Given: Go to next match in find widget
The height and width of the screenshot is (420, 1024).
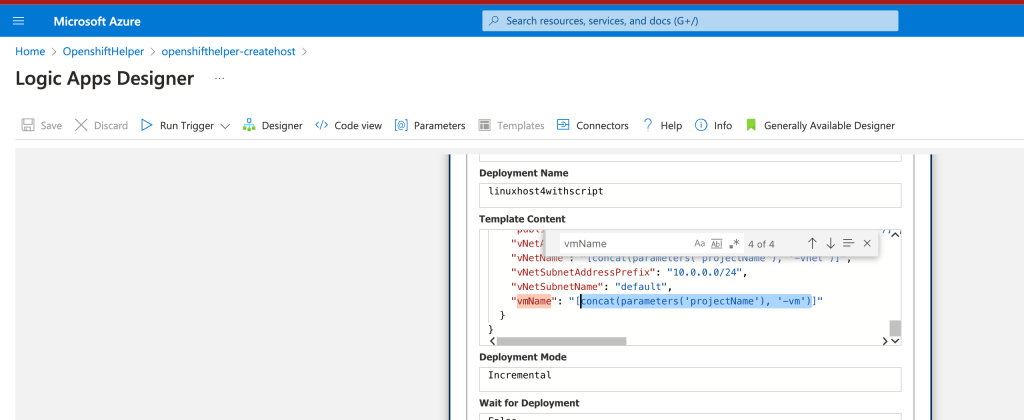Looking at the screenshot, I should [831, 243].
